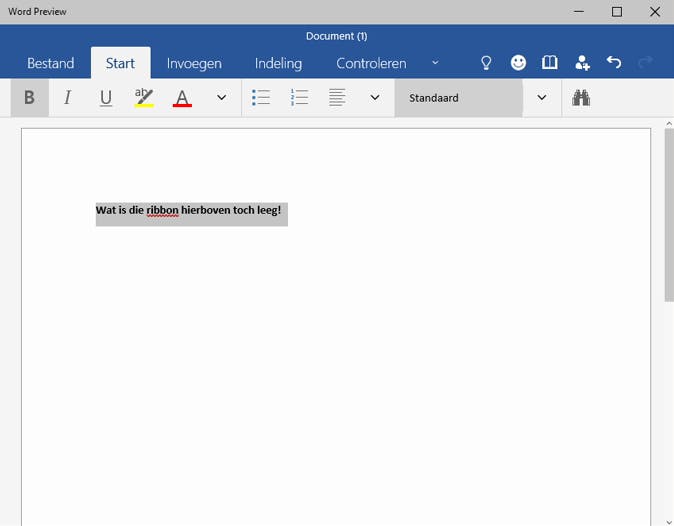Toggle underline formatting
This screenshot has height=526, width=674.
point(106,98)
